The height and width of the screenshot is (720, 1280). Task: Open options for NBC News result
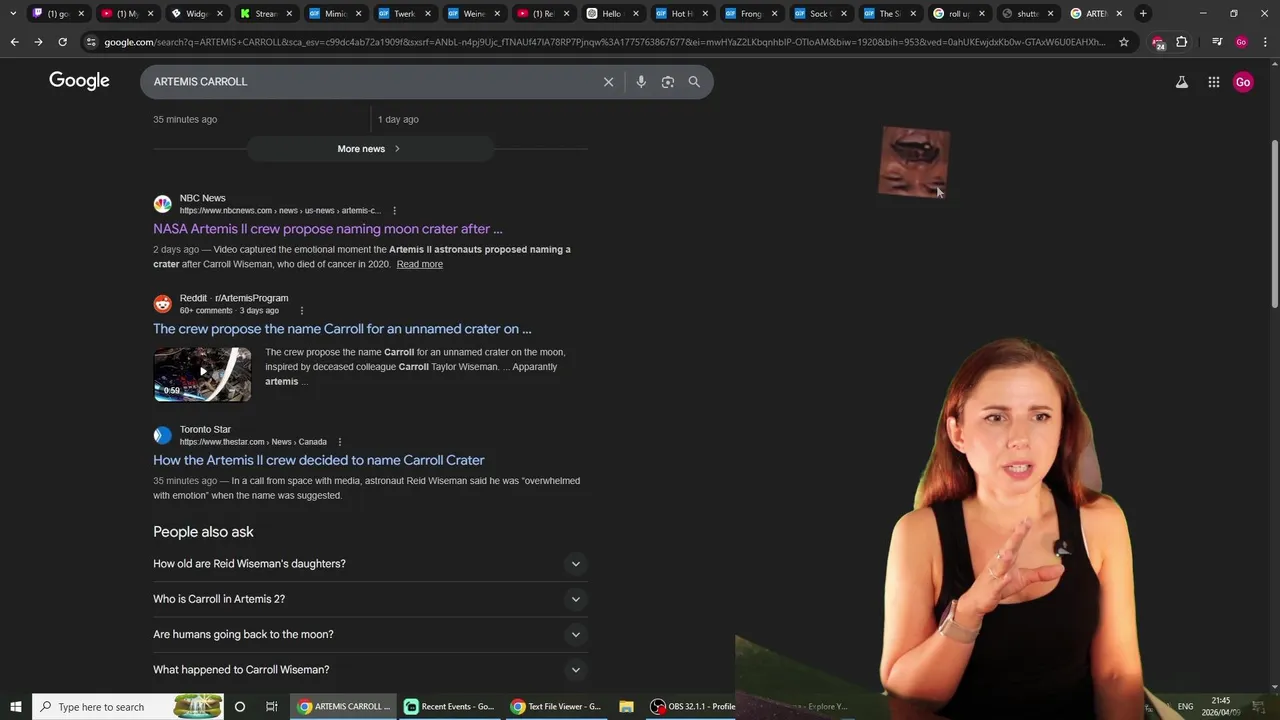(x=394, y=211)
